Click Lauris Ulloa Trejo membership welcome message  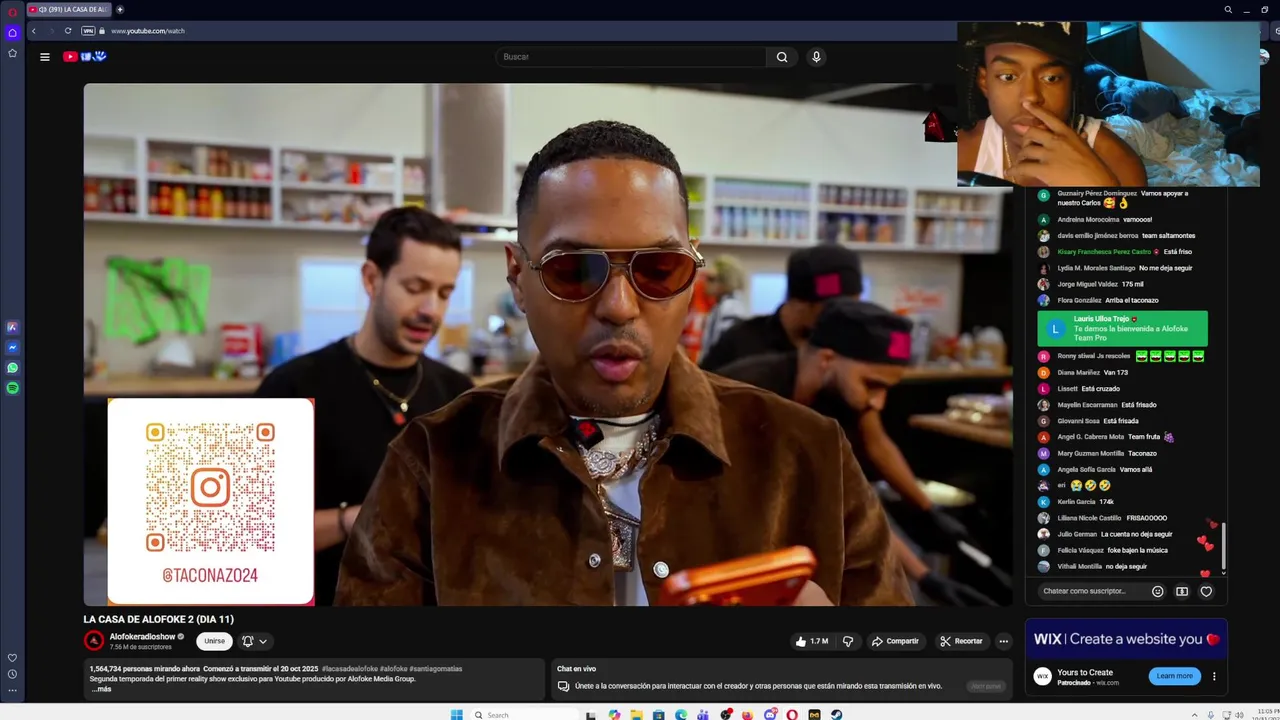1122,328
